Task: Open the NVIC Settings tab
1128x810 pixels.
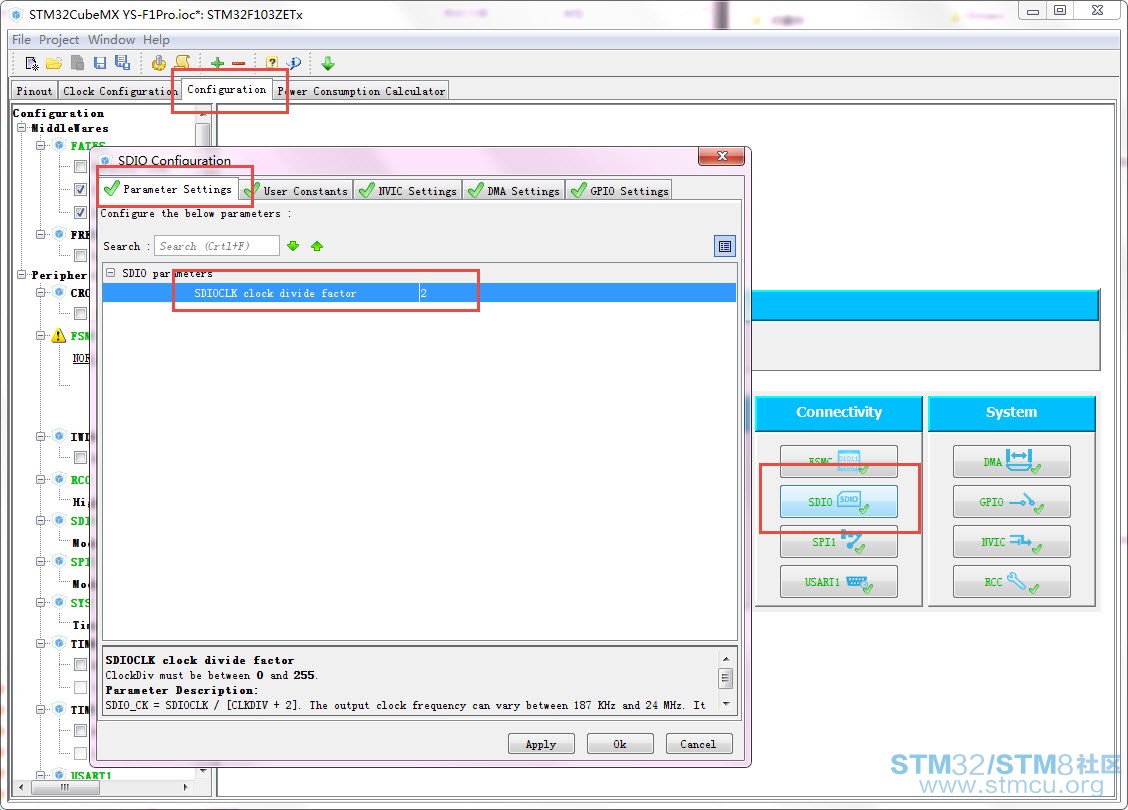Action: 409,191
